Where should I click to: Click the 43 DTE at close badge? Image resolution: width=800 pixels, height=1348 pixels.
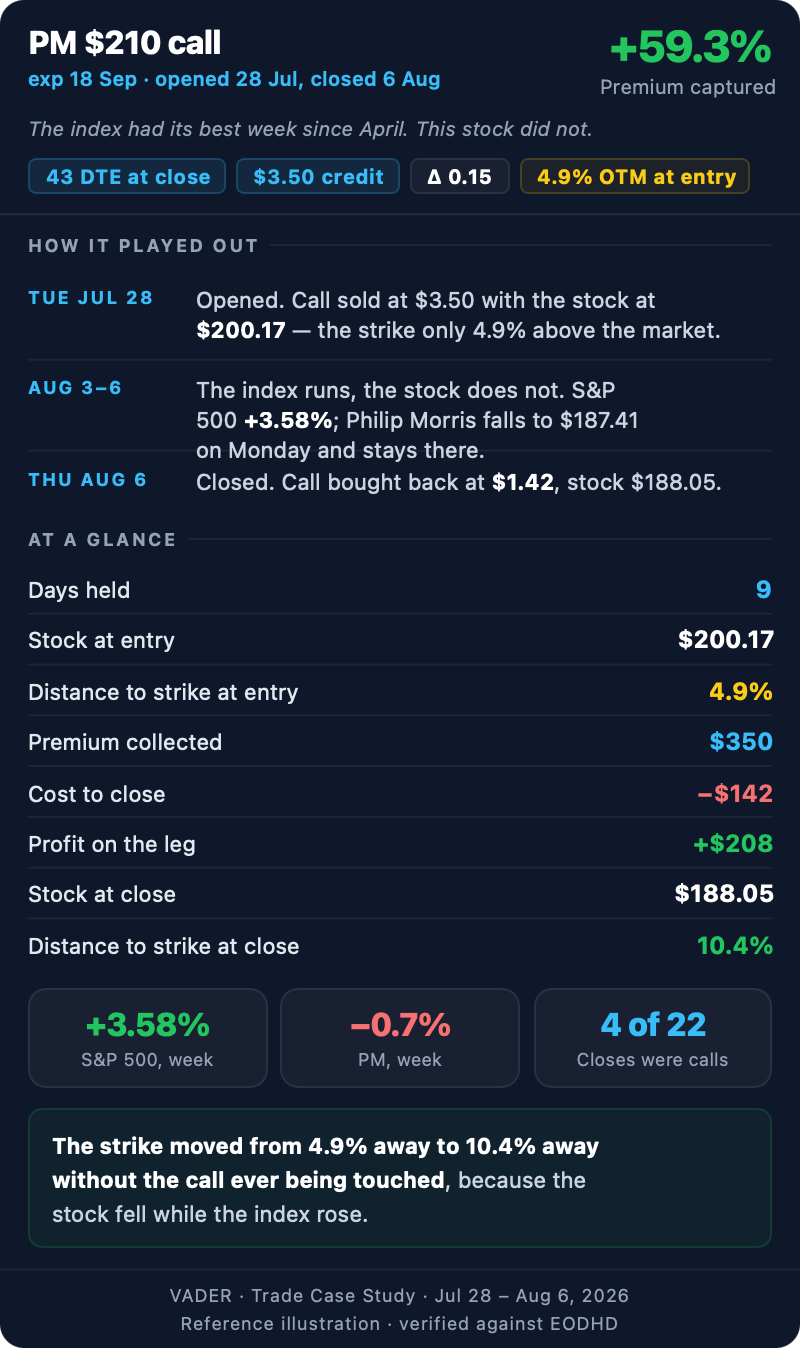[127, 177]
